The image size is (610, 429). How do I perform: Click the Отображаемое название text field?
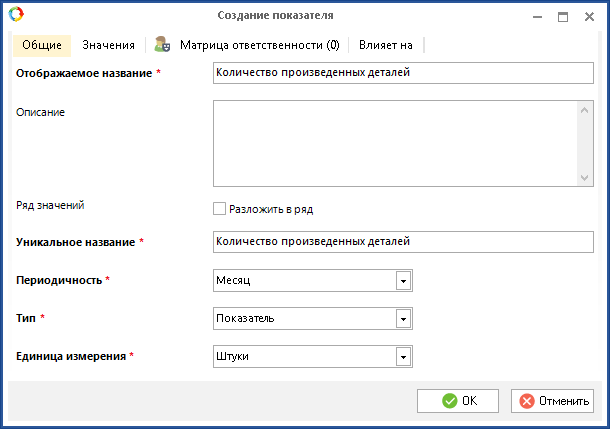click(x=403, y=73)
